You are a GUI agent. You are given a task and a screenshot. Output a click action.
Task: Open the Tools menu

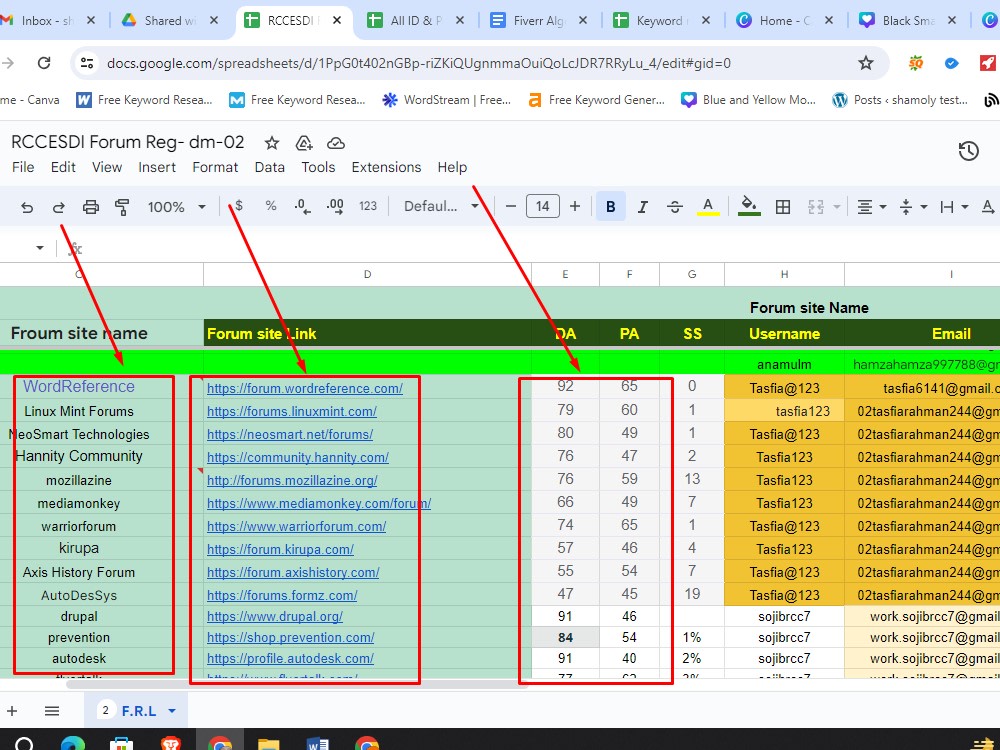(x=318, y=167)
